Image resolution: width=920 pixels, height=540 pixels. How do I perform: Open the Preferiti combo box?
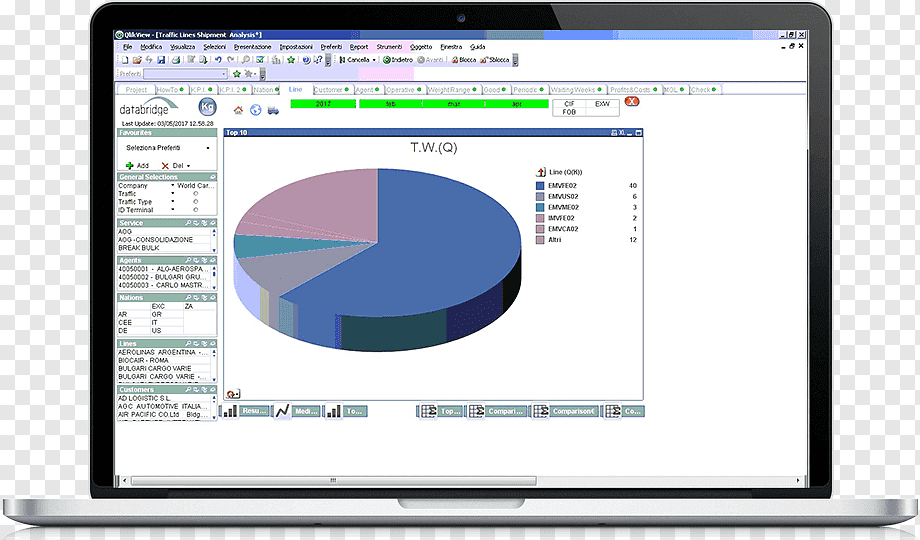tap(185, 74)
